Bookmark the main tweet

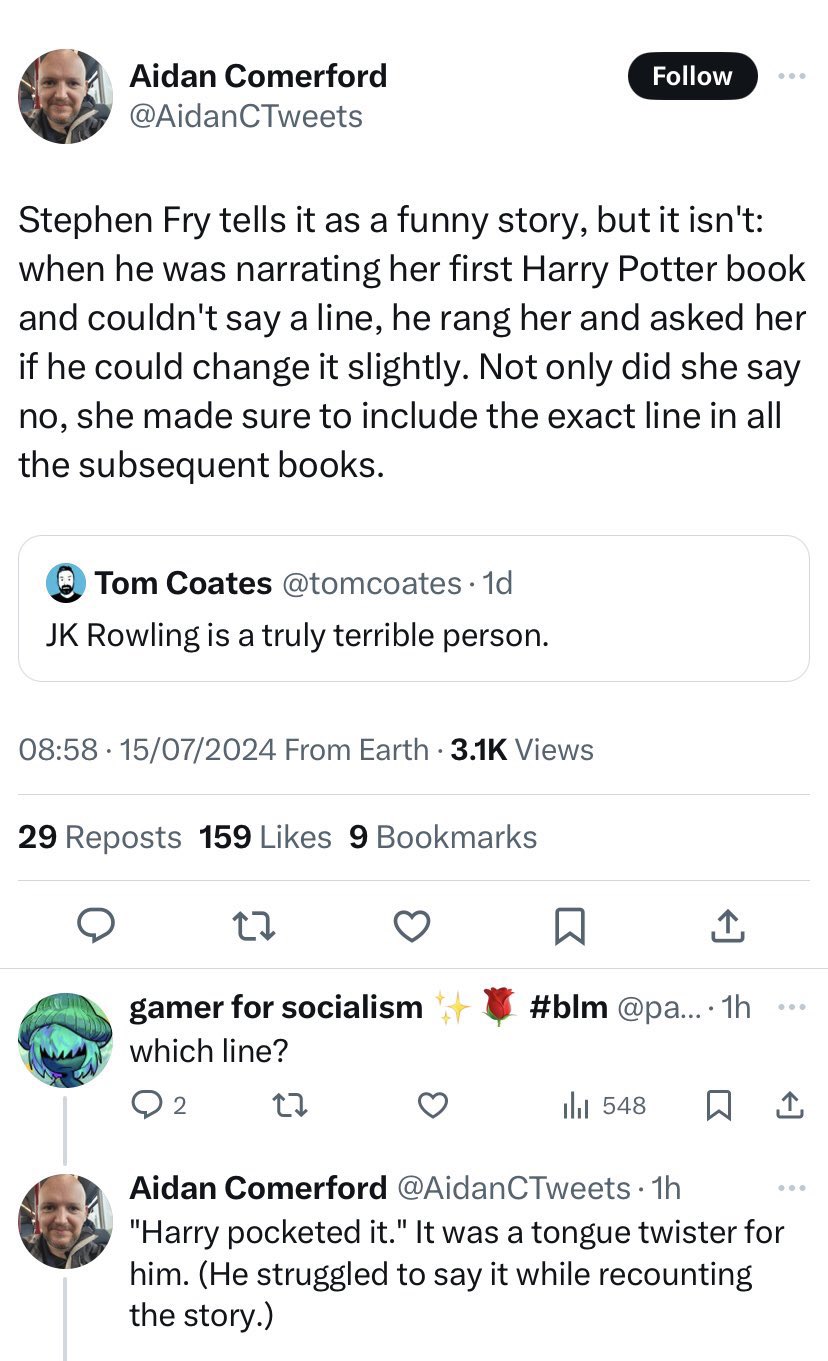tap(569, 927)
